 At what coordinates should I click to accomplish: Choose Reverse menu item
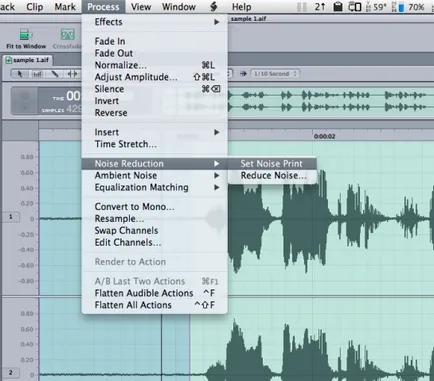coord(155,113)
